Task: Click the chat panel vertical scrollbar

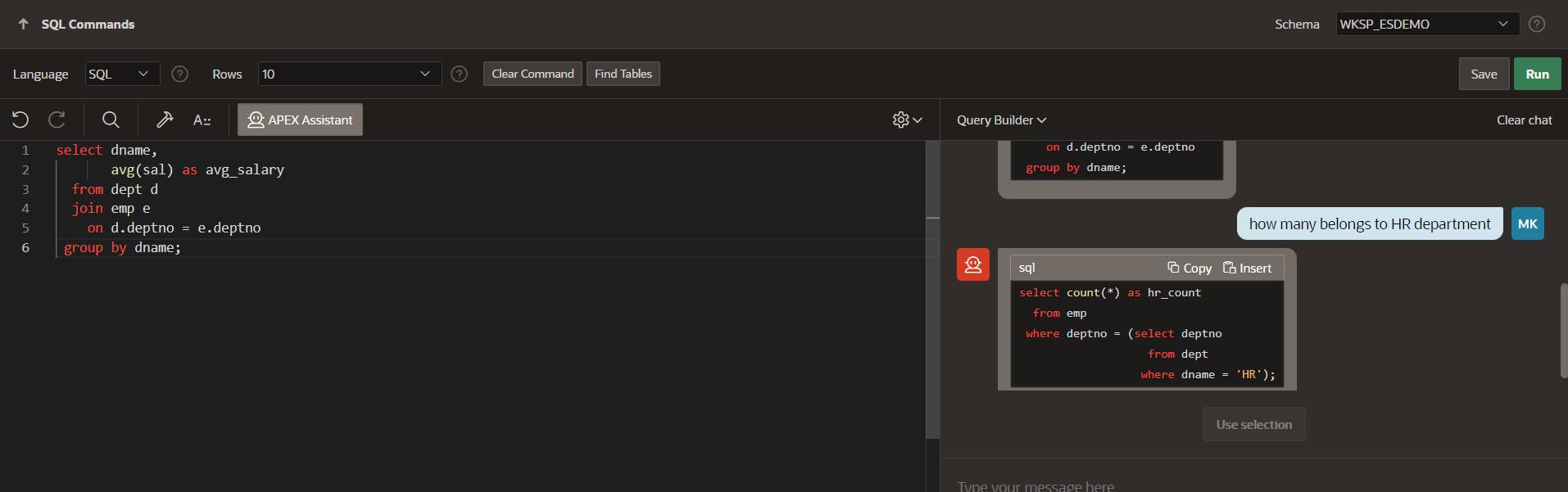Action: 1563,330
